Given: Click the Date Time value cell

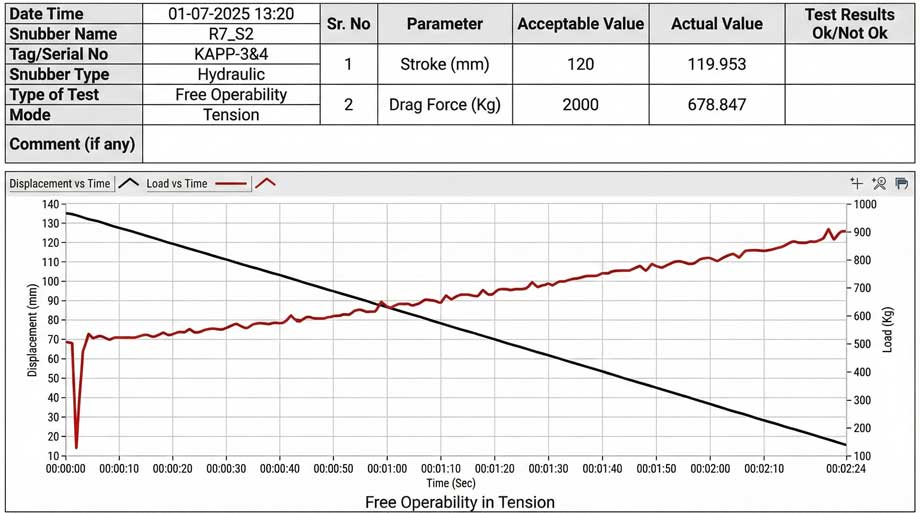Looking at the screenshot, I should (231, 14).
